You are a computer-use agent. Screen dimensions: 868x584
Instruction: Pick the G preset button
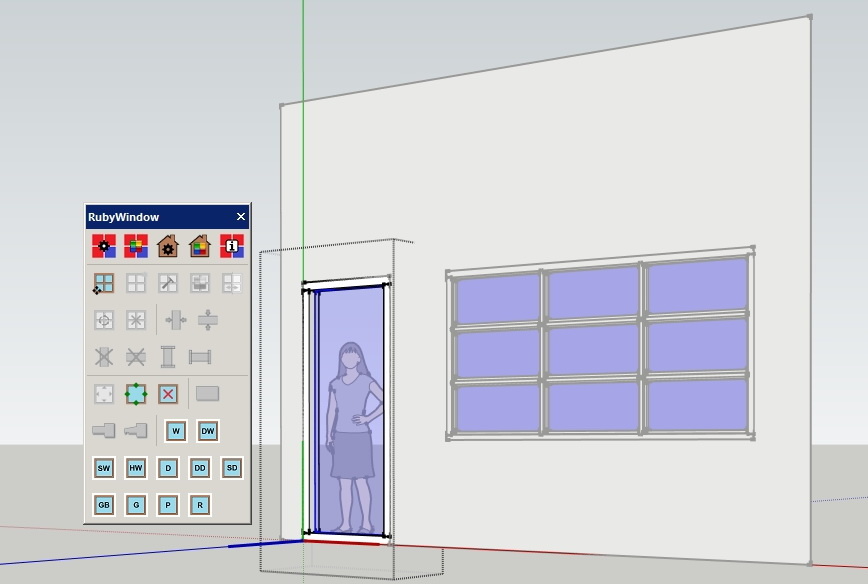pyautogui.click(x=136, y=505)
